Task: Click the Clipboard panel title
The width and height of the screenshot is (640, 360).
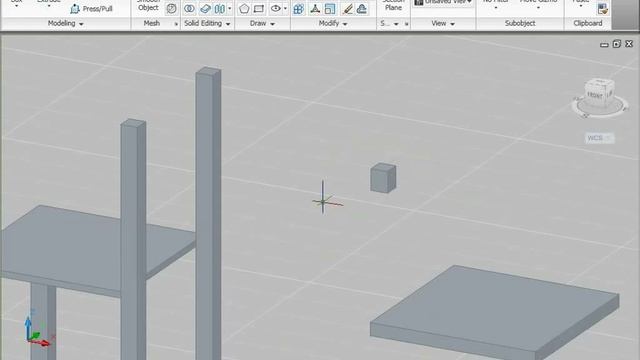Action: coord(588,23)
